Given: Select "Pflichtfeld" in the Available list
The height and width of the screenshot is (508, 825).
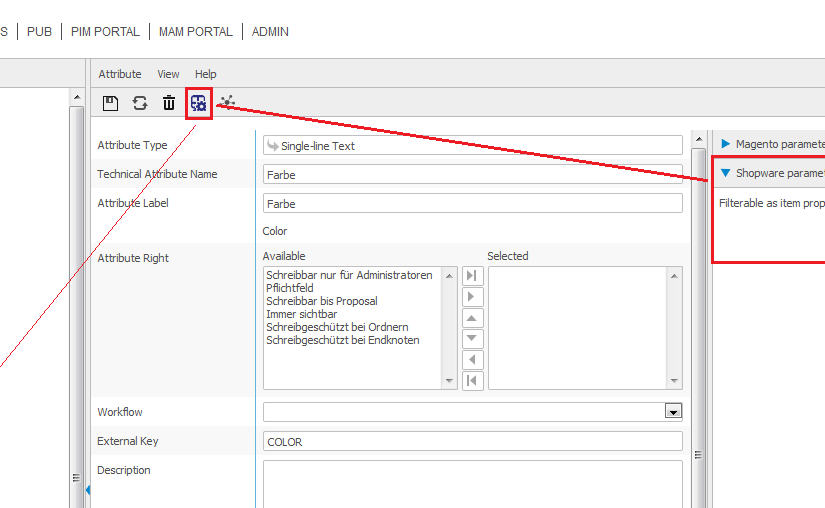Looking at the screenshot, I should 289,288.
